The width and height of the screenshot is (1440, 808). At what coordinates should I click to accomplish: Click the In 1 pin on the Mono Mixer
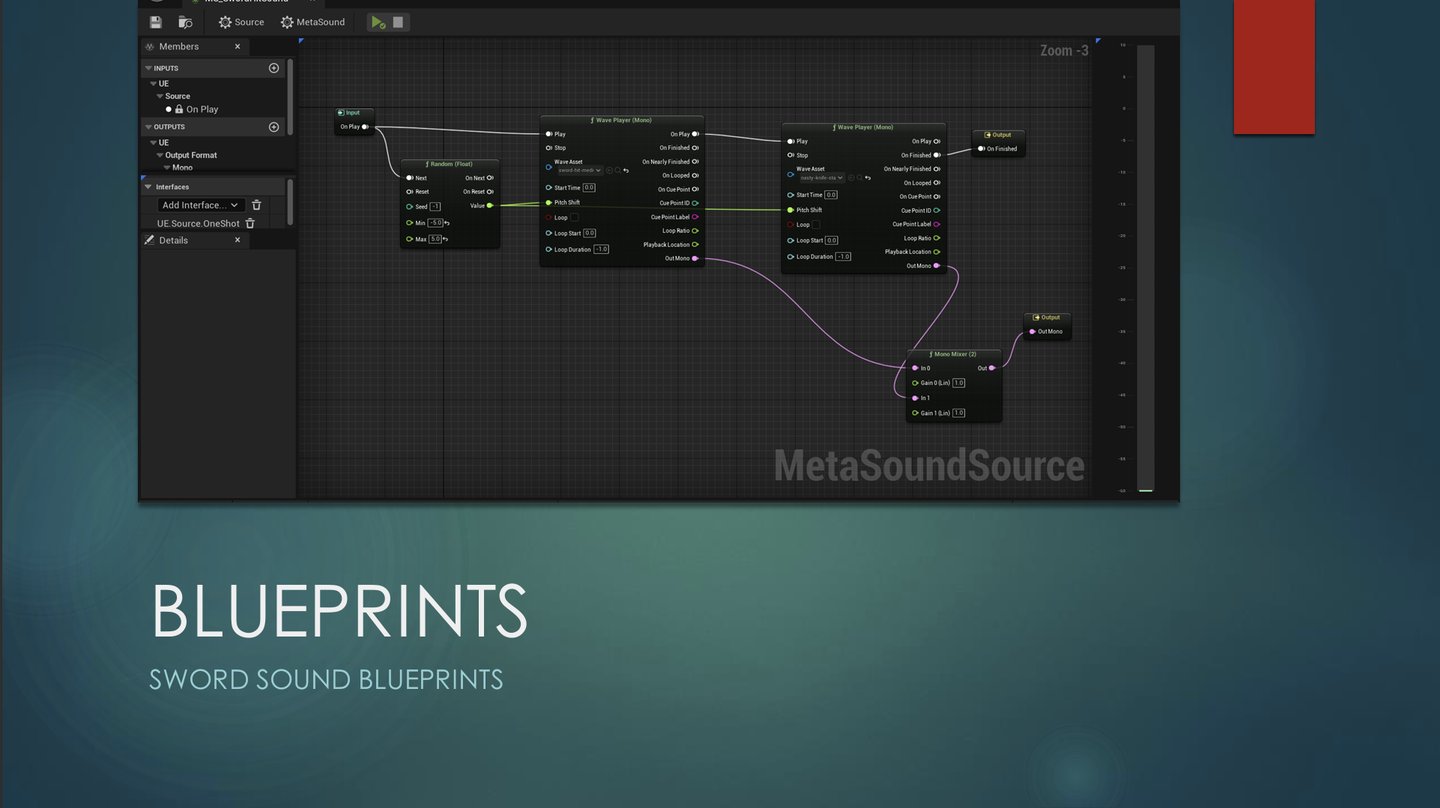(x=915, y=398)
